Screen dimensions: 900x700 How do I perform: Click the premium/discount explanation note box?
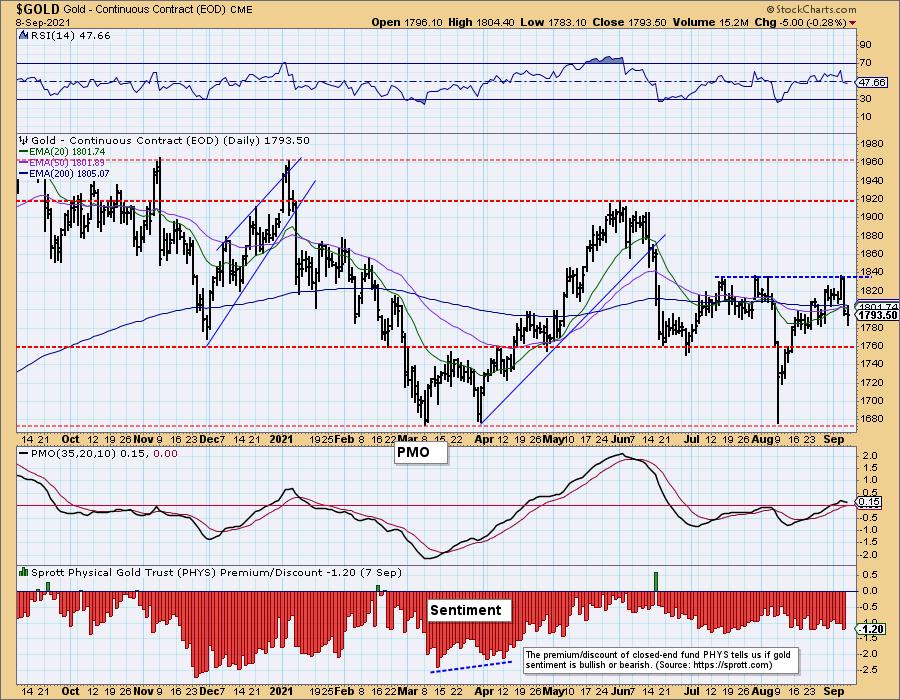[x=660, y=660]
